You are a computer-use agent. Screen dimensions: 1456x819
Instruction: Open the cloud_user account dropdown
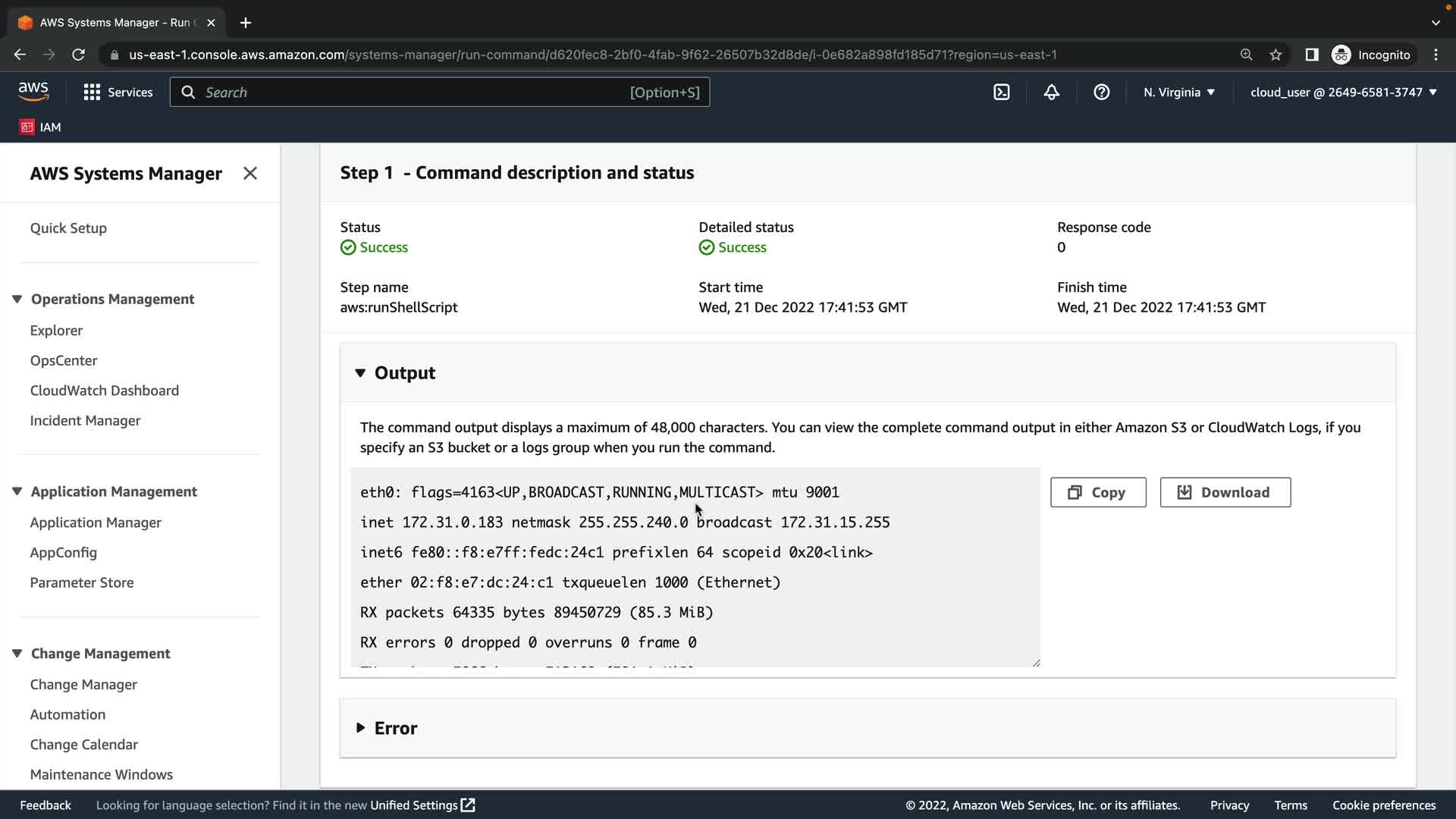[1343, 93]
